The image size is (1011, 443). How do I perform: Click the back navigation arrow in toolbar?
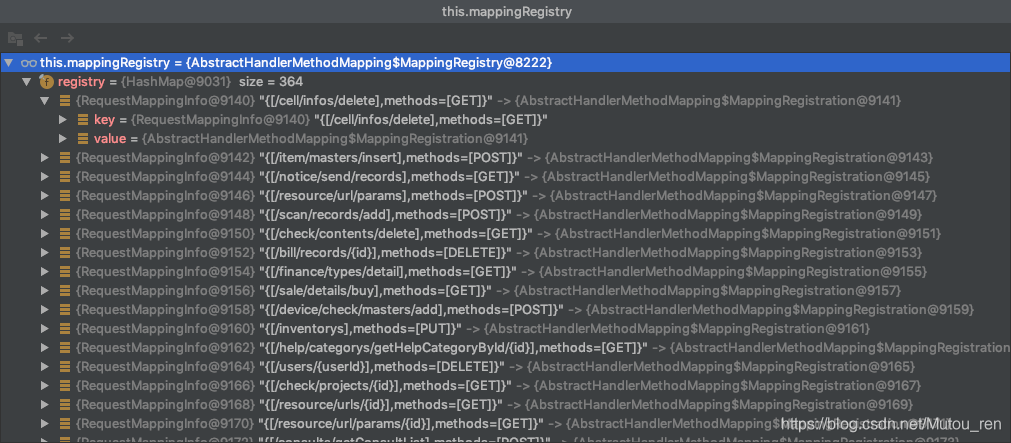41,38
